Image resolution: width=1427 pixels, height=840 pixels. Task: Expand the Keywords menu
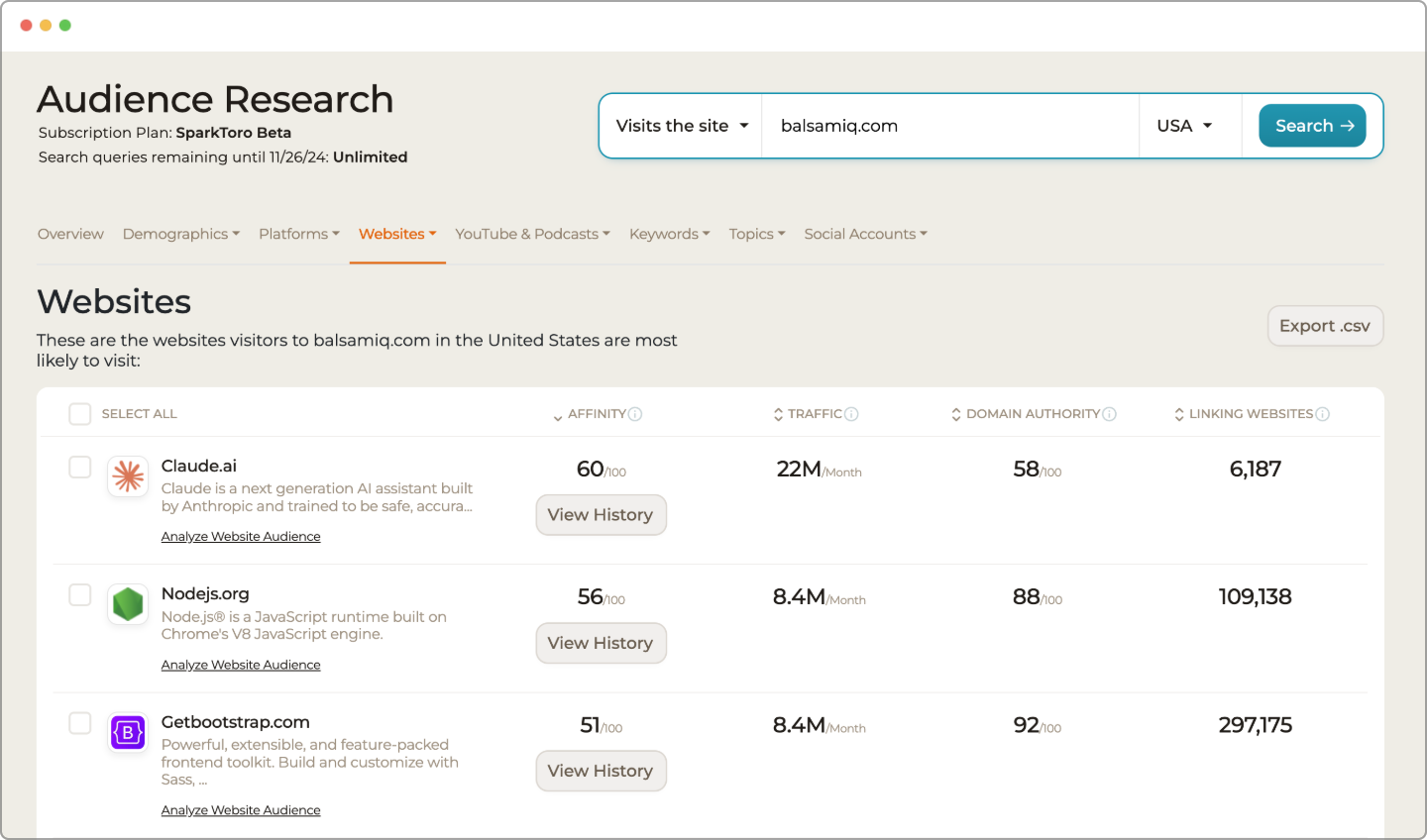tap(670, 234)
